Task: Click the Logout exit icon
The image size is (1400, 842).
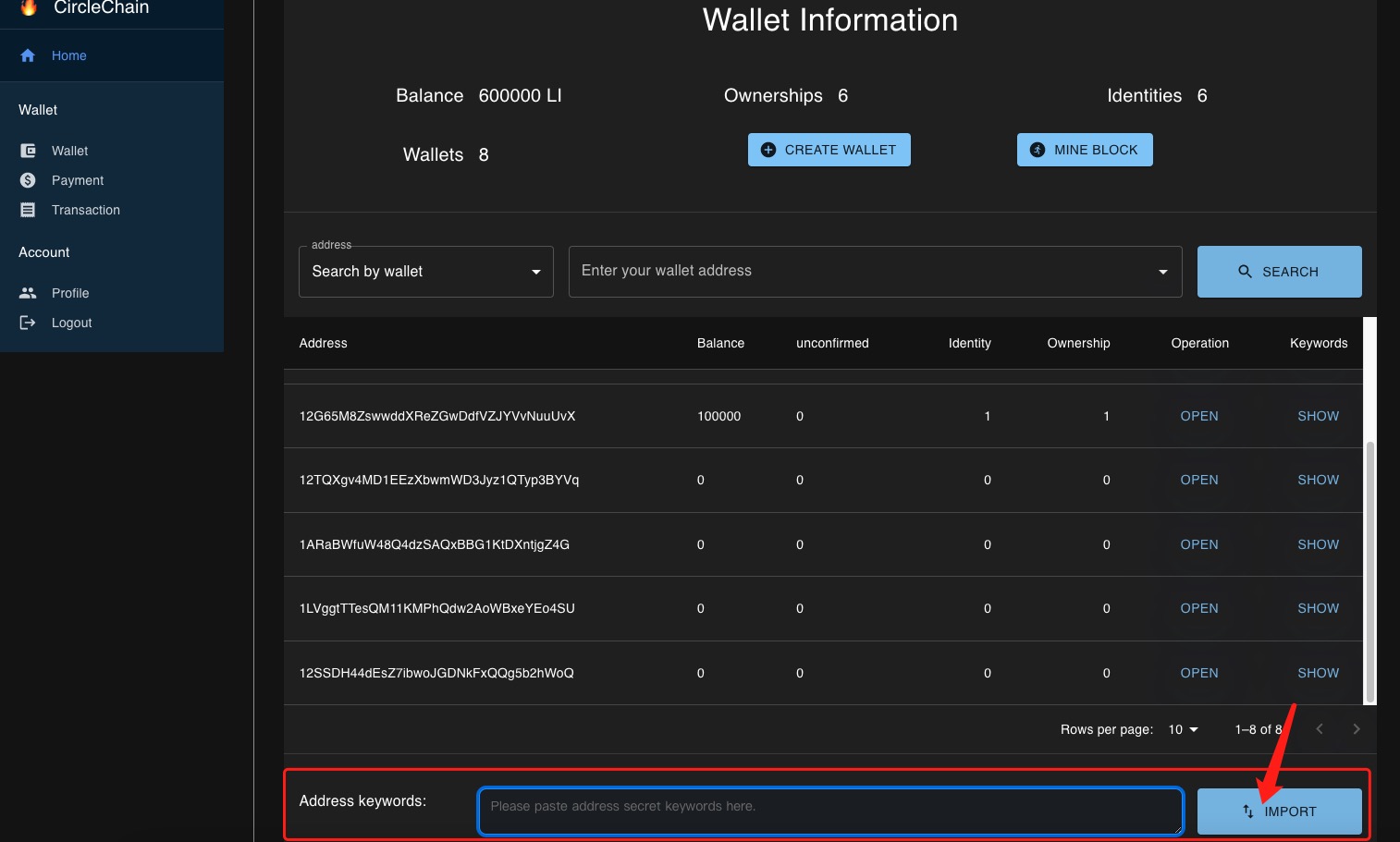Action: point(28,323)
